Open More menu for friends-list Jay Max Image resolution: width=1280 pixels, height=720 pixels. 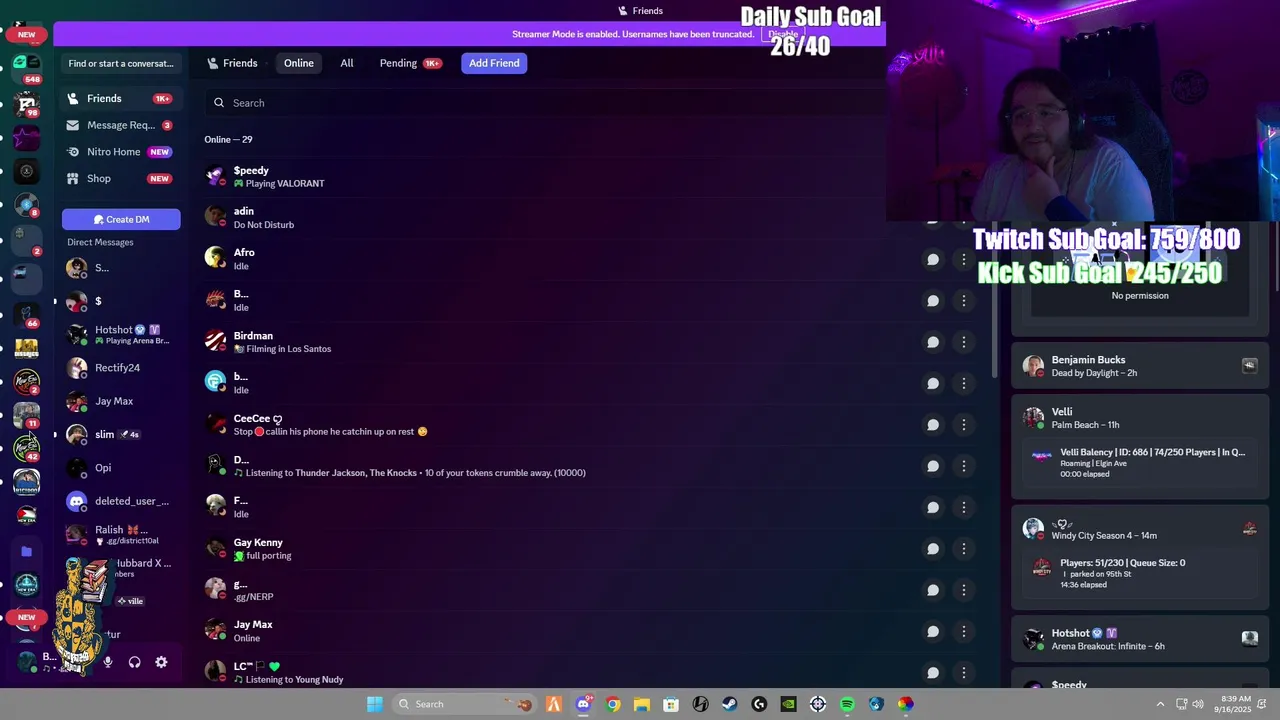[x=963, y=631]
